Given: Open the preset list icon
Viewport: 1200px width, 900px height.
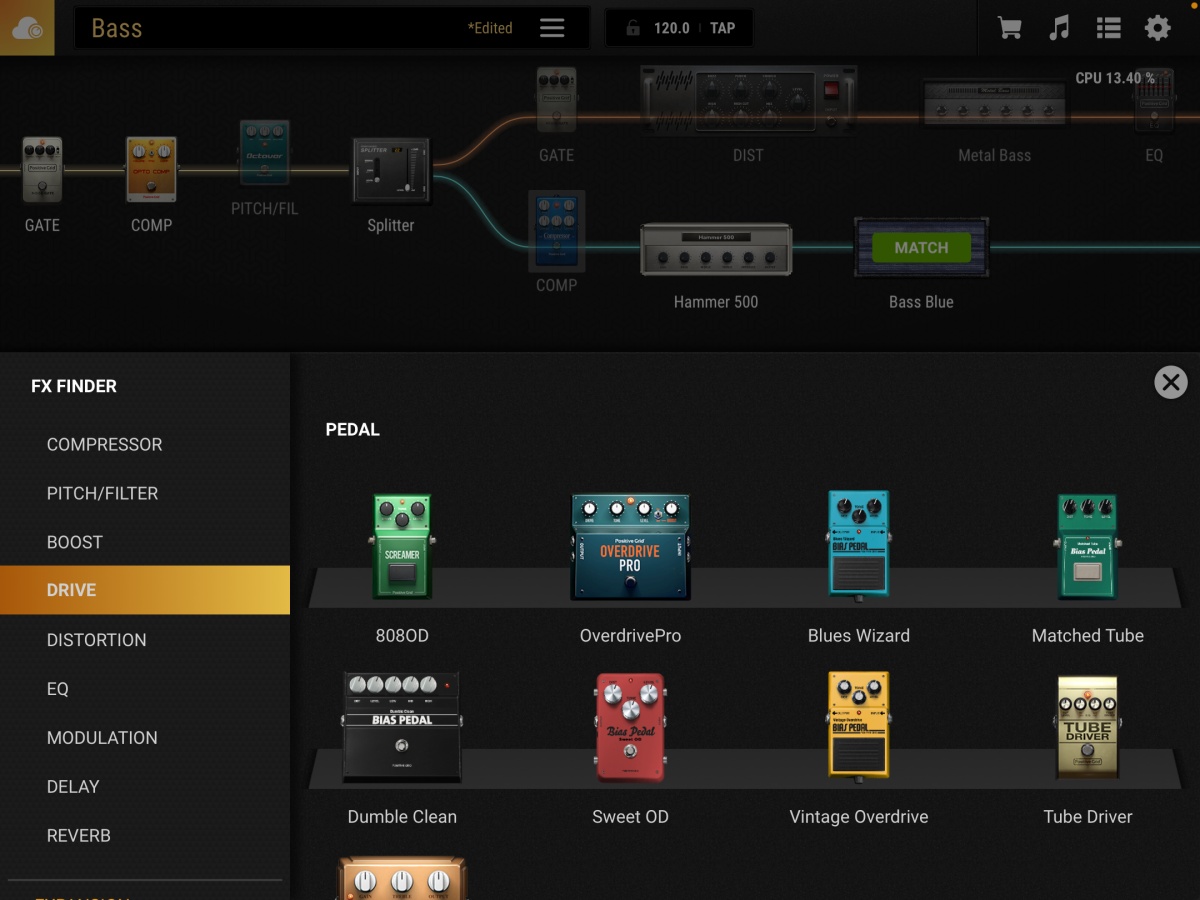Looking at the screenshot, I should (x=1108, y=28).
